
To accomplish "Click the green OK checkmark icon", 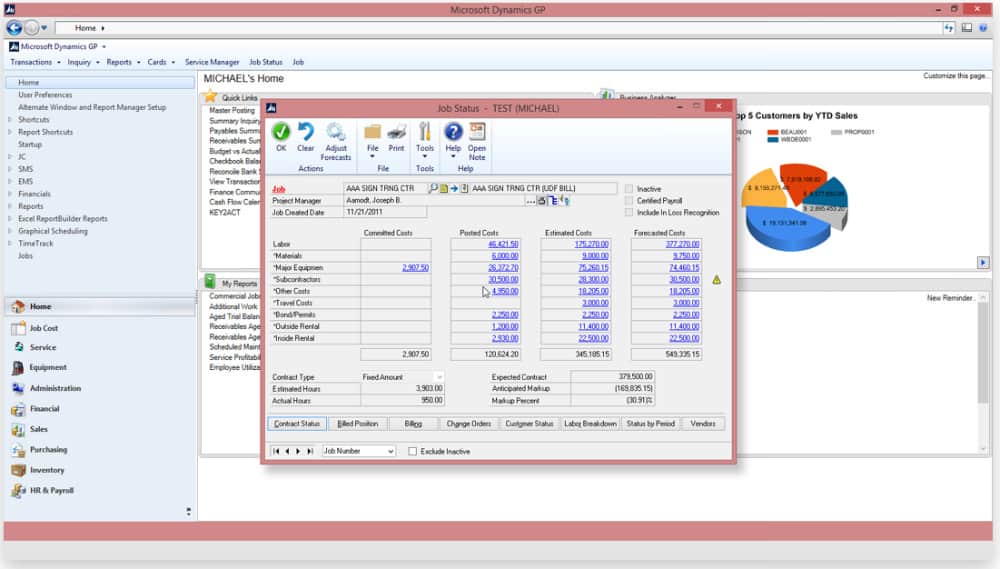I will pos(281,132).
